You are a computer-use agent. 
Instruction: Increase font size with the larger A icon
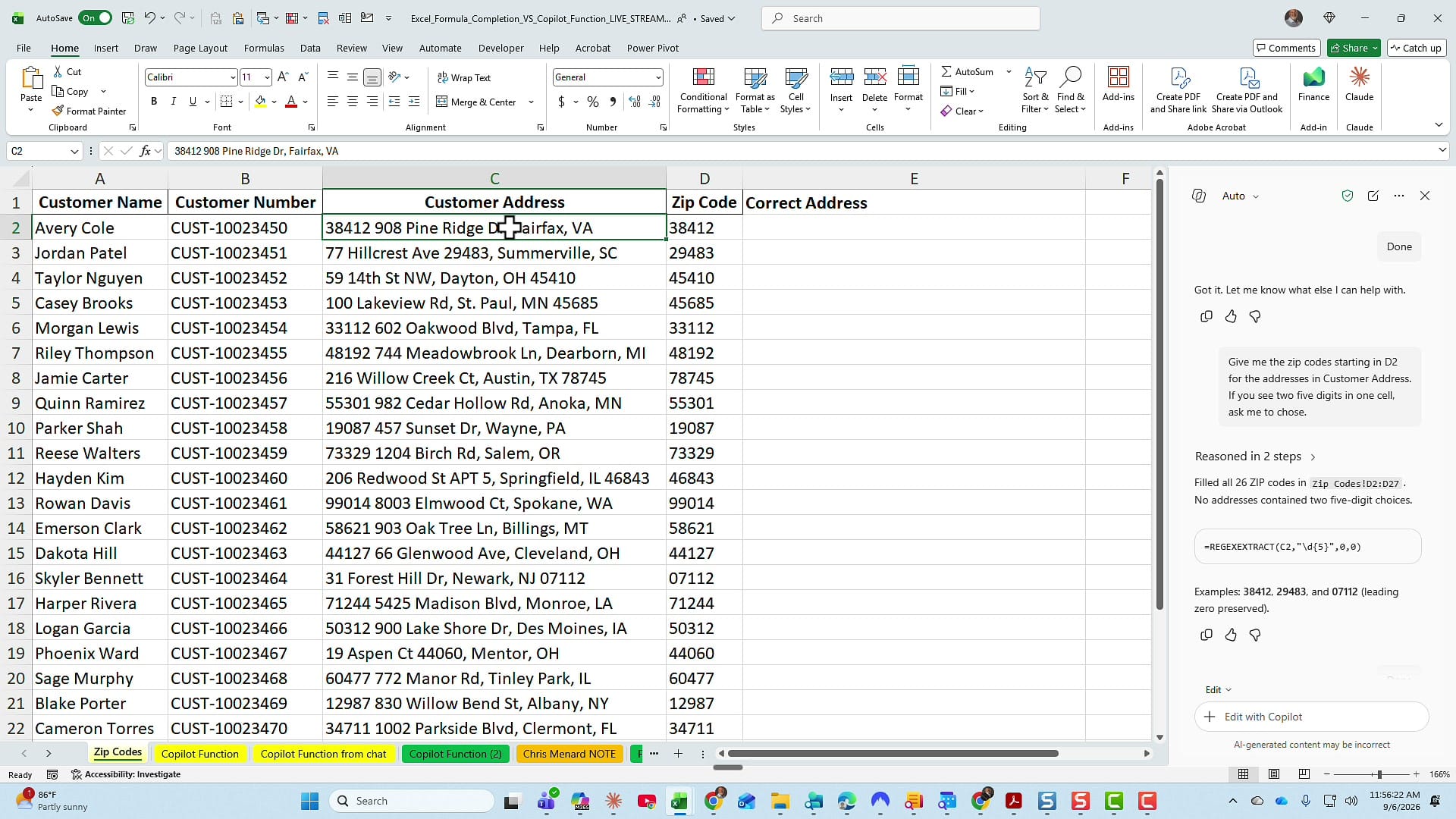(x=283, y=77)
